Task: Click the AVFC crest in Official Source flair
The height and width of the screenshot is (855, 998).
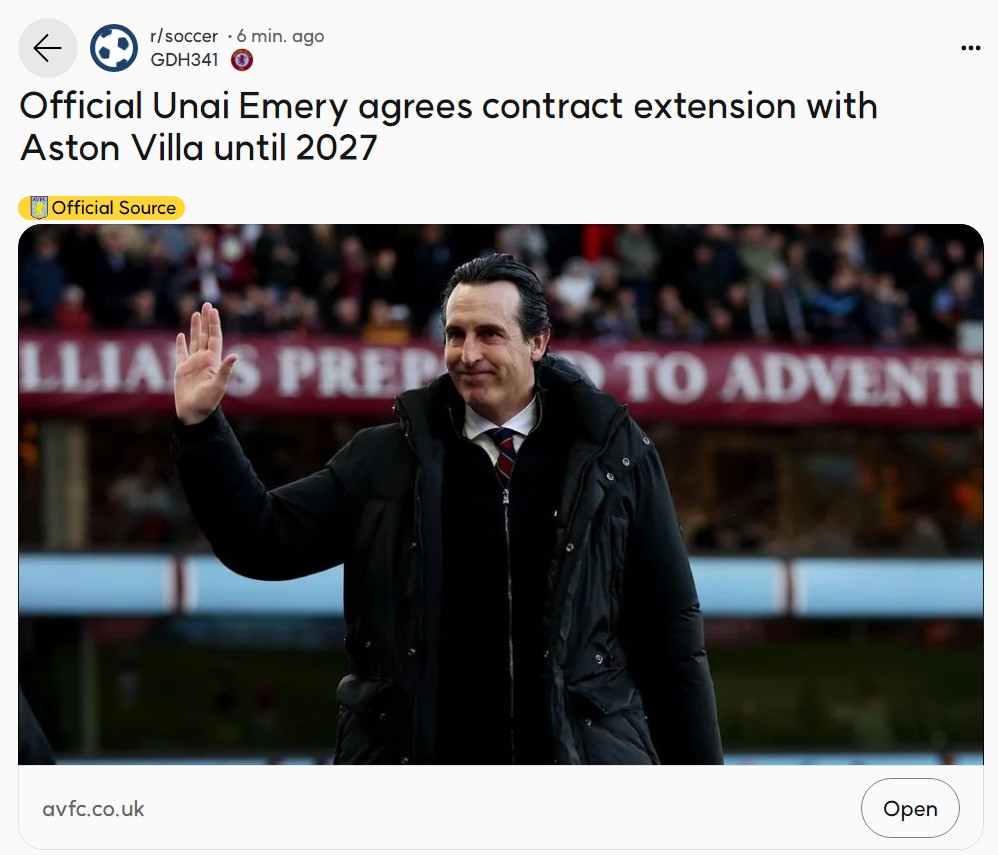Action: 39,208
